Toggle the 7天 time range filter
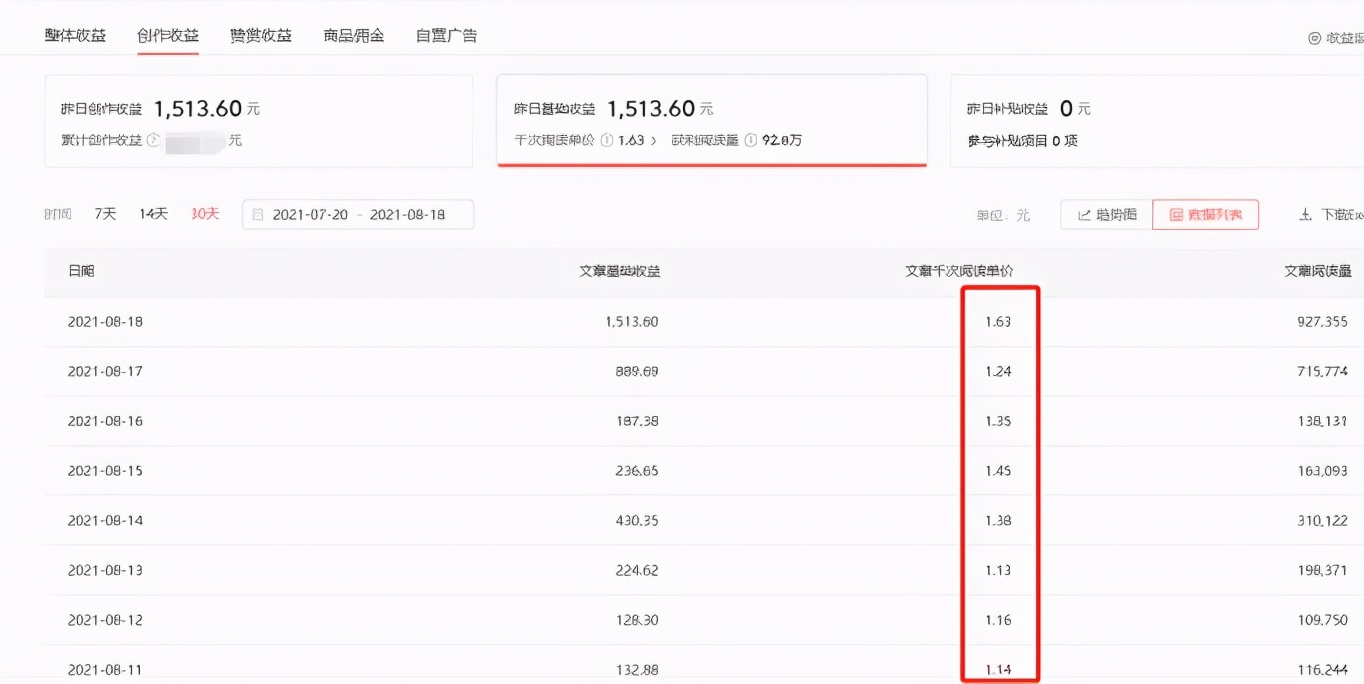Image resolution: width=1364 pixels, height=684 pixels. tap(104, 213)
